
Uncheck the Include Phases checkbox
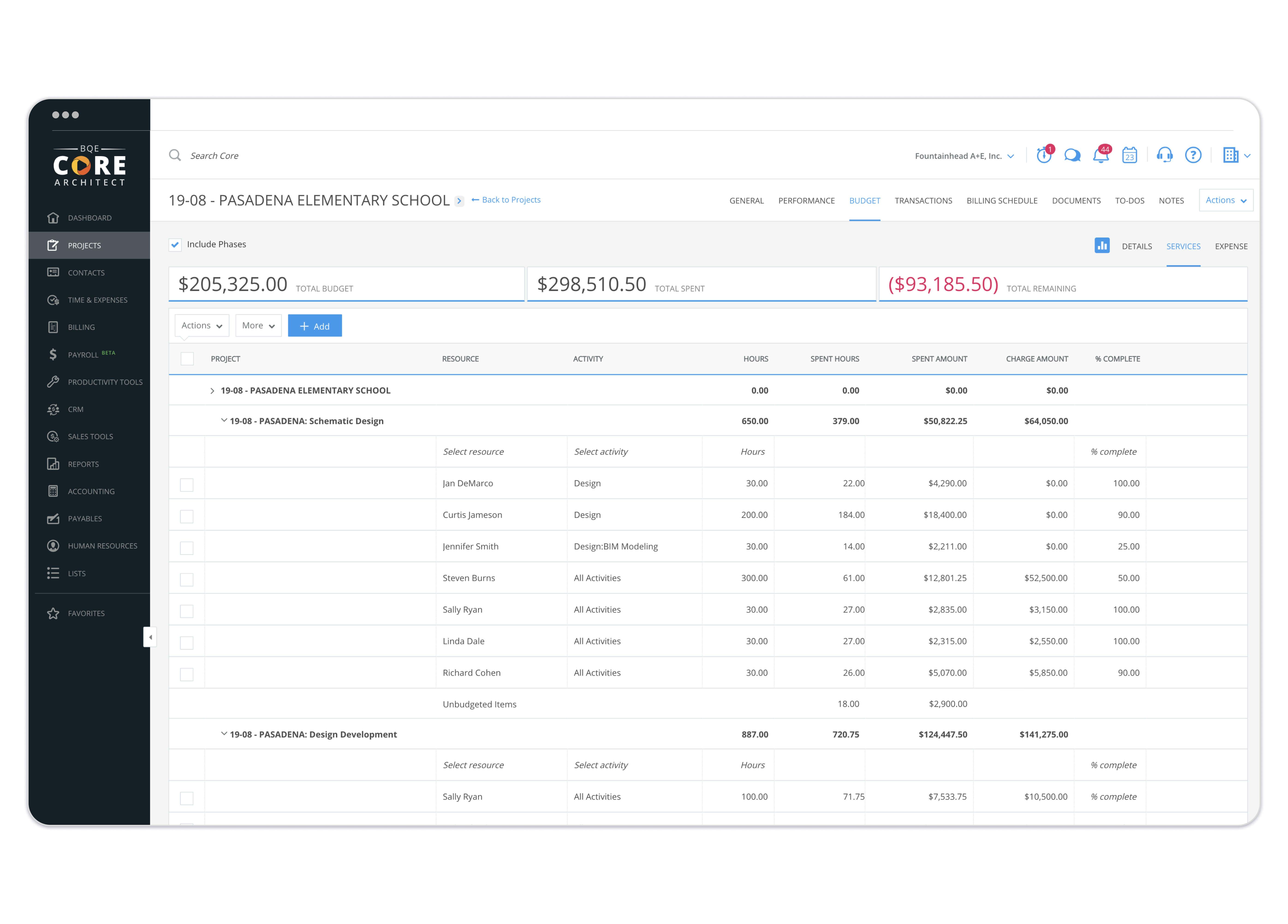(175, 245)
